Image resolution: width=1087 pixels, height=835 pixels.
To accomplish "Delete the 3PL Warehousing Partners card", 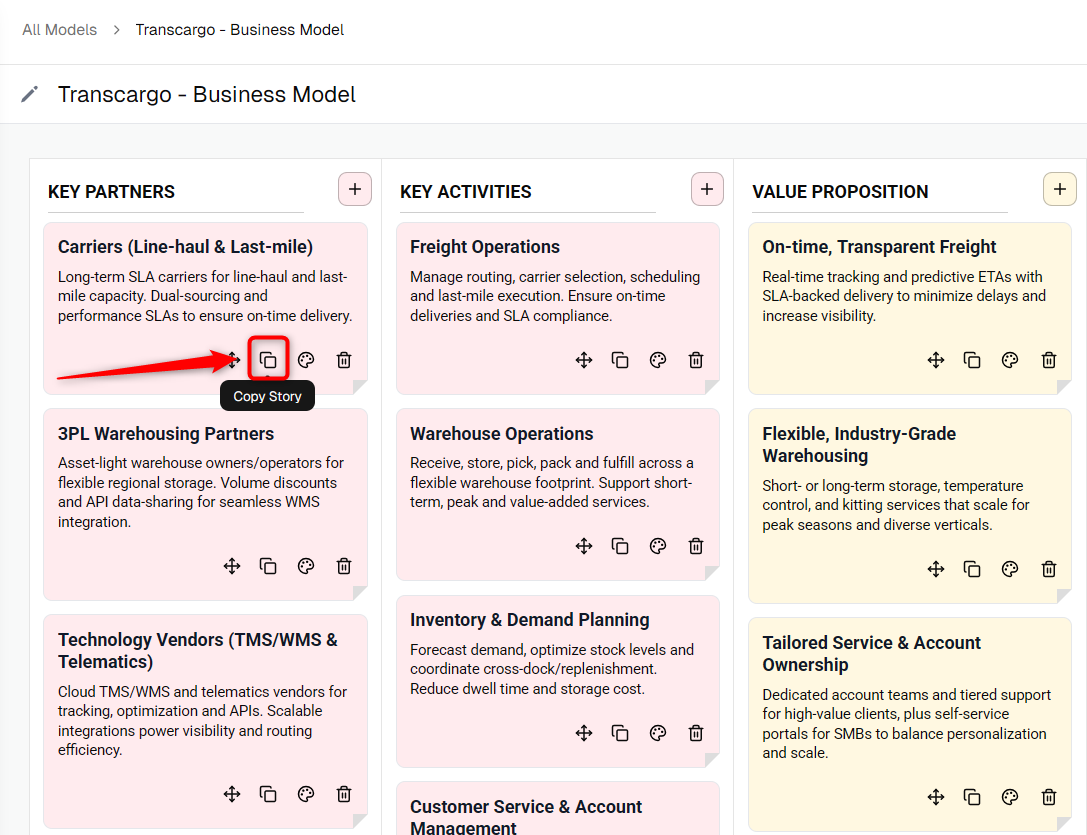I will [x=344, y=566].
